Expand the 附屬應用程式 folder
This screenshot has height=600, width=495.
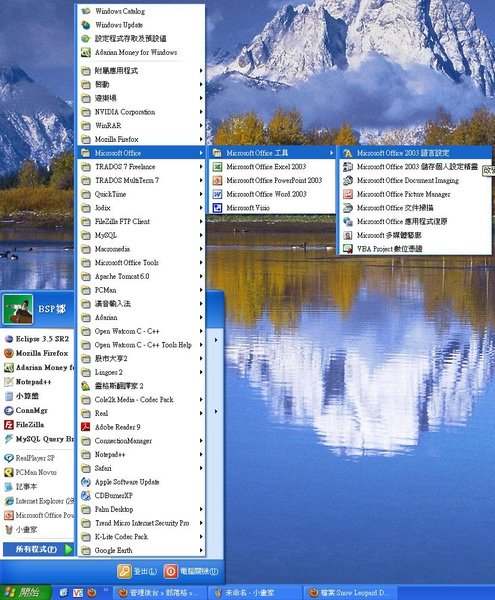pyautogui.click(x=141, y=70)
